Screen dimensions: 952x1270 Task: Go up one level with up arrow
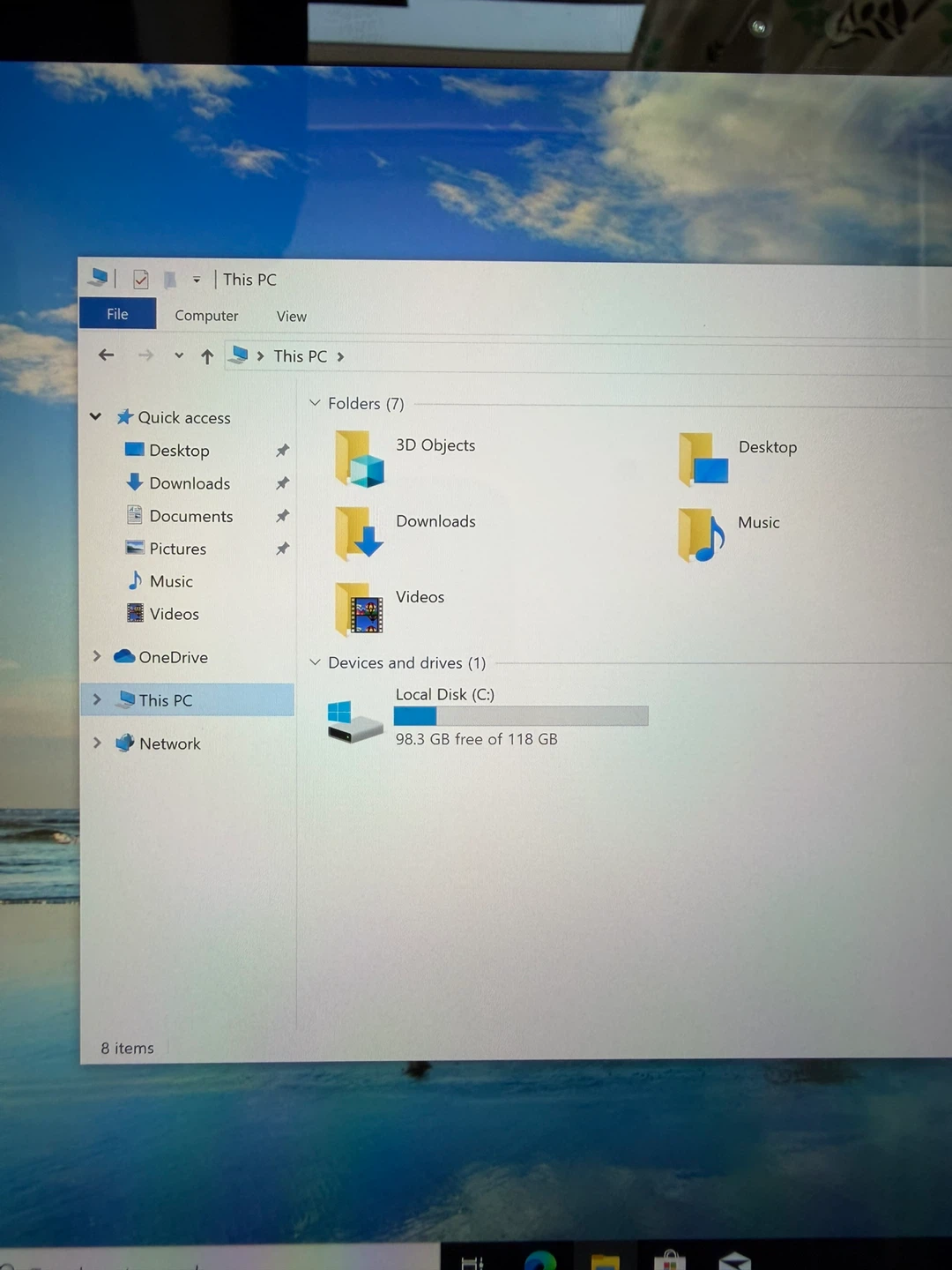(207, 356)
